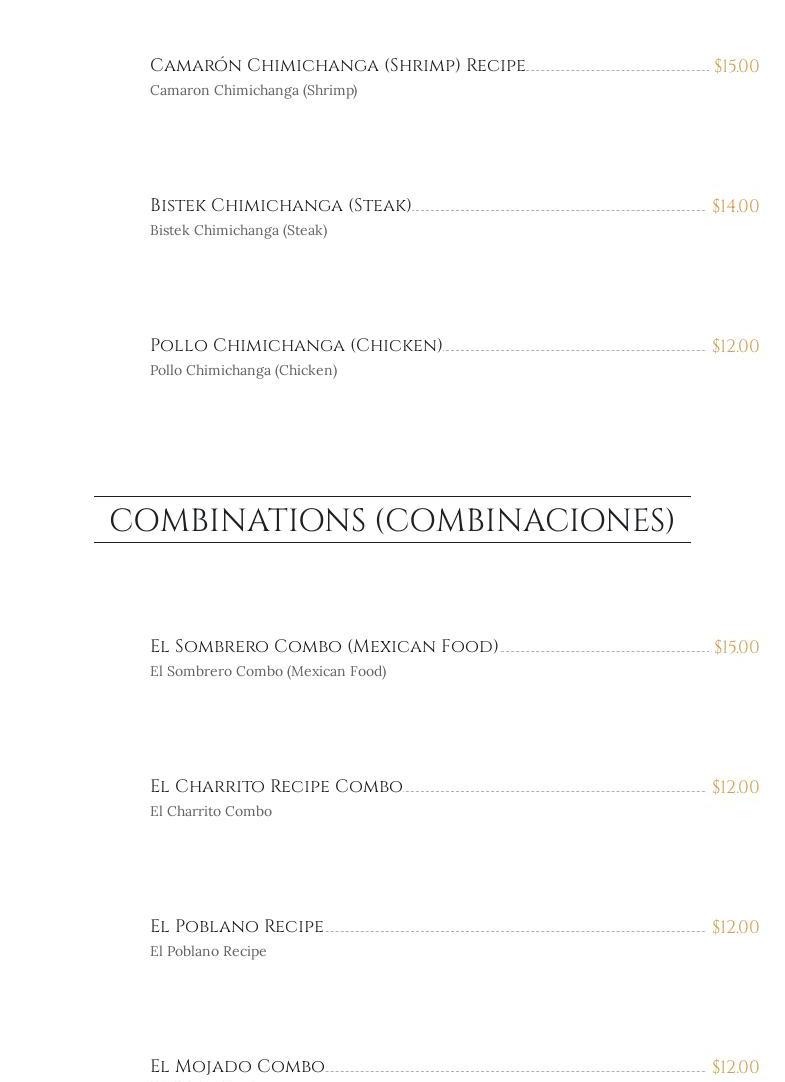Click the $12.00 price for Pollo Chimichanga
The image size is (785, 1082).
tap(735, 346)
